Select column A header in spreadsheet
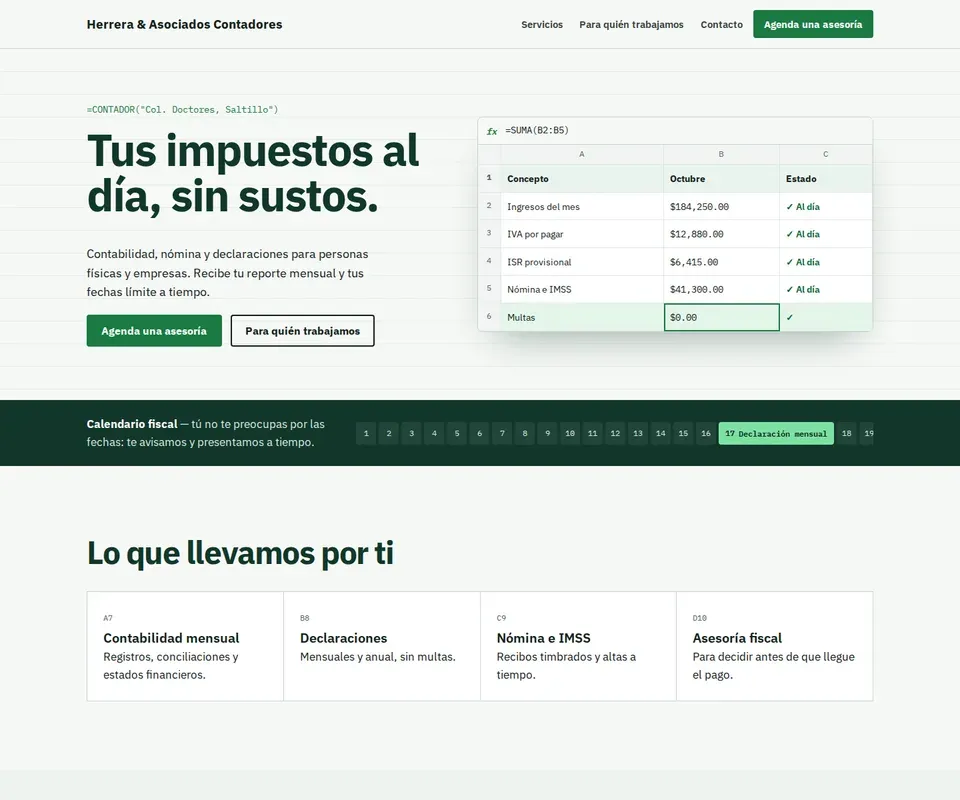The image size is (960, 800). pos(582,154)
